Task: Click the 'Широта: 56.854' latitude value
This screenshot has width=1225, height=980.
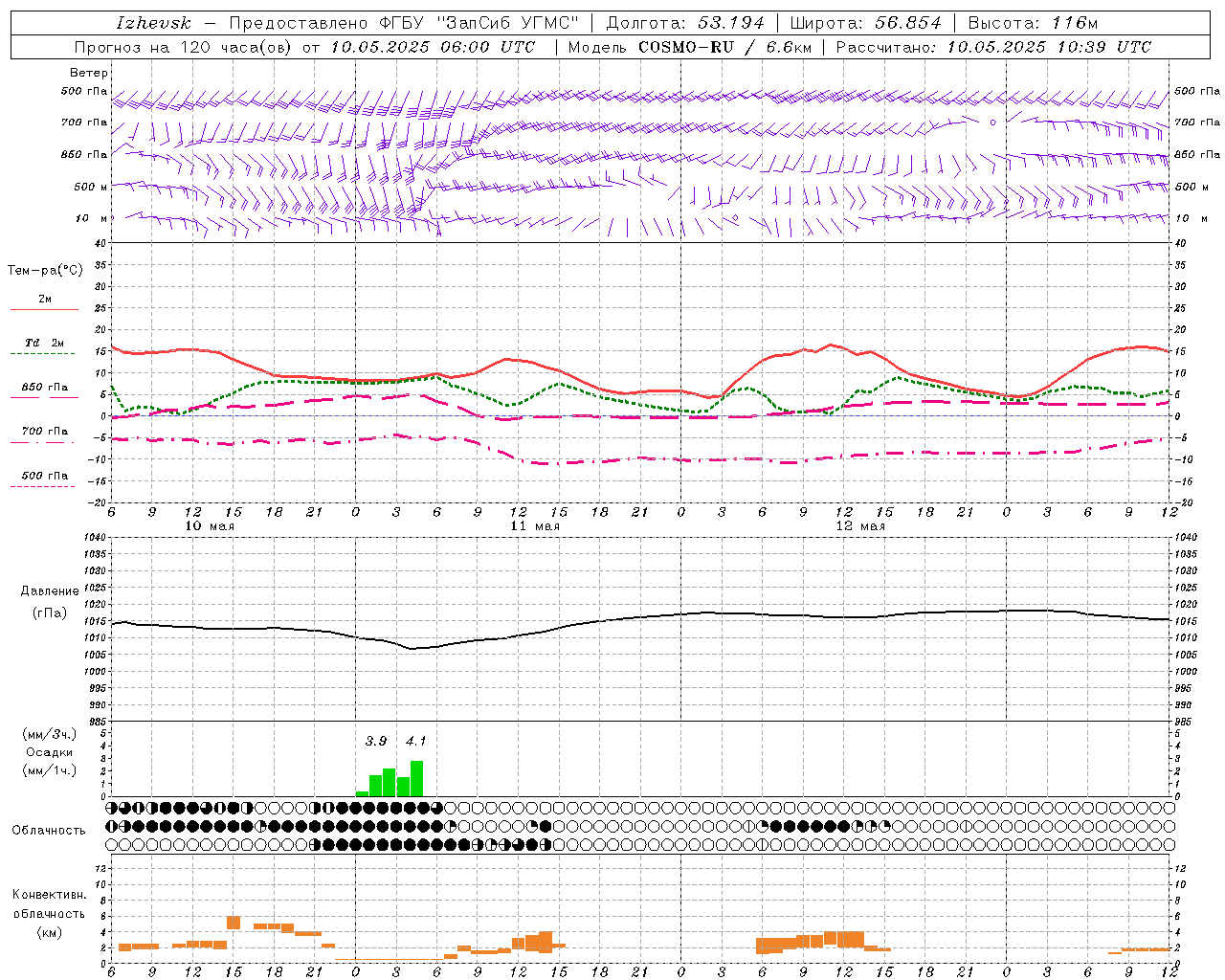Action: click(865, 23)
